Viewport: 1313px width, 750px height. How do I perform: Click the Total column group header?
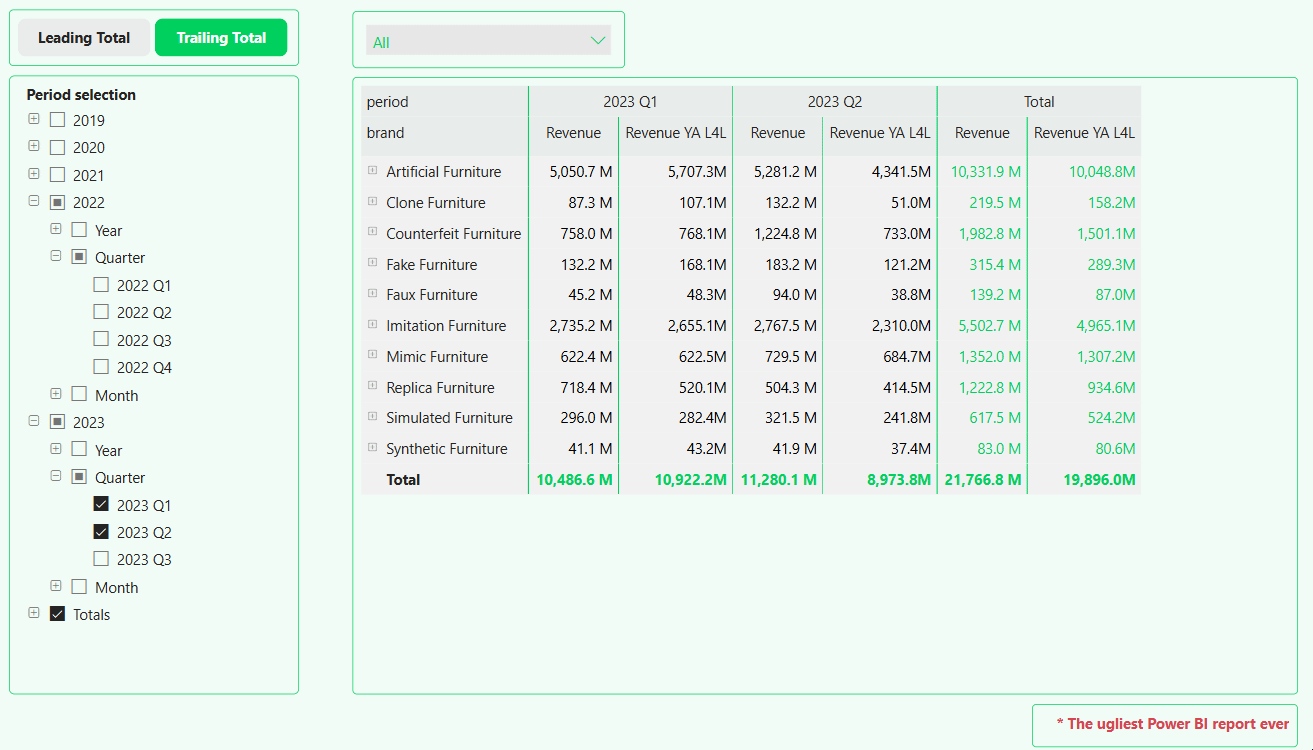1039,102
